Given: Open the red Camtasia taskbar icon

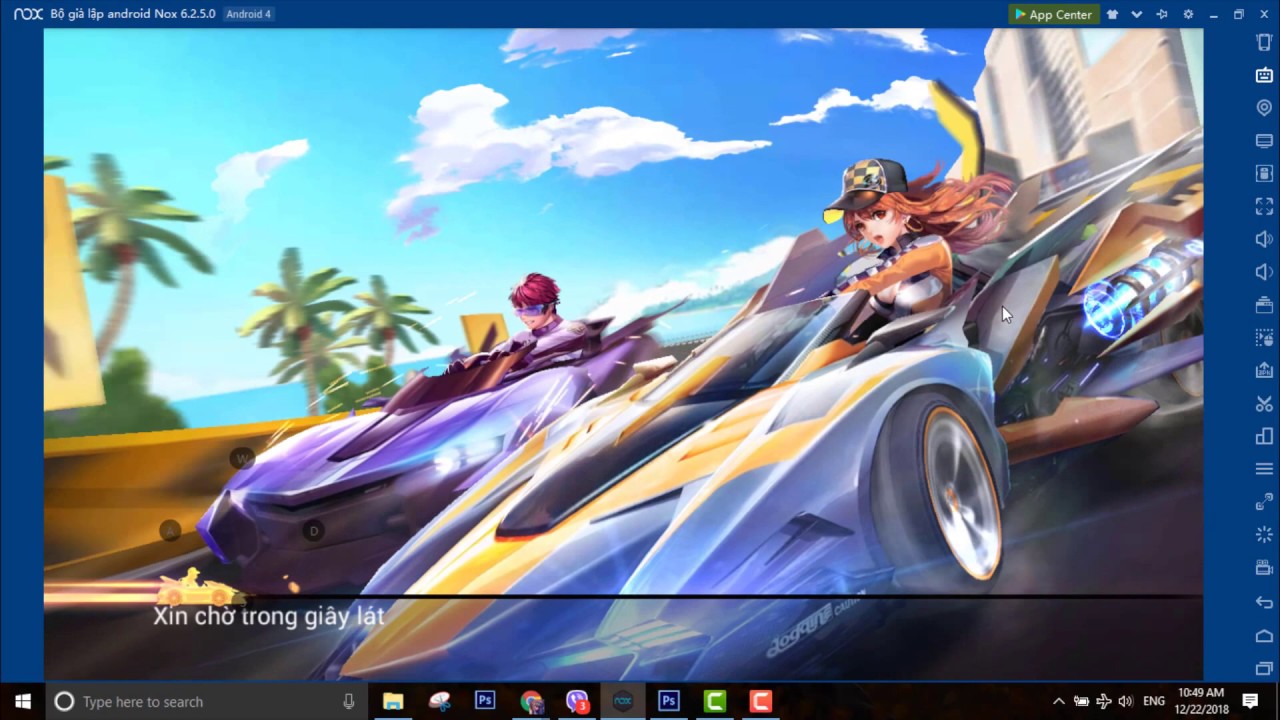Looking at the screenshot, I should (x=761, y=701).
